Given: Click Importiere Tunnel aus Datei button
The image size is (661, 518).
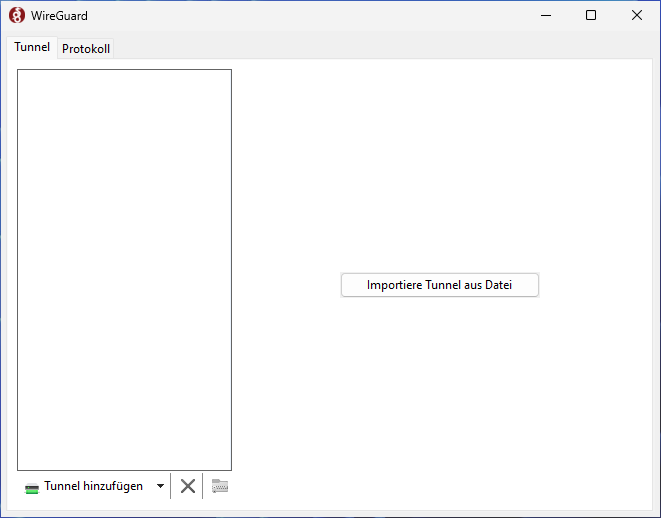Looking at the screenshot, I should tap(439, 285).
